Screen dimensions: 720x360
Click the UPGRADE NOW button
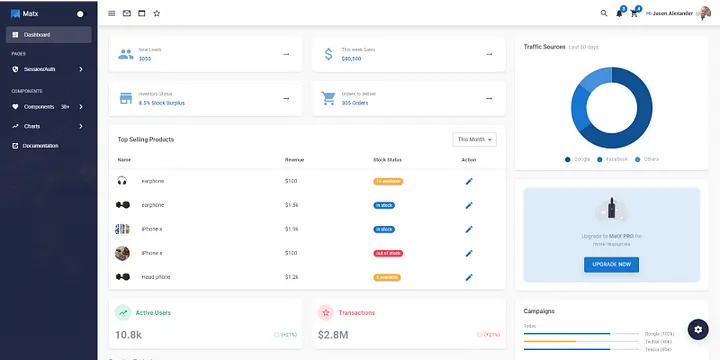pos(611,264)
